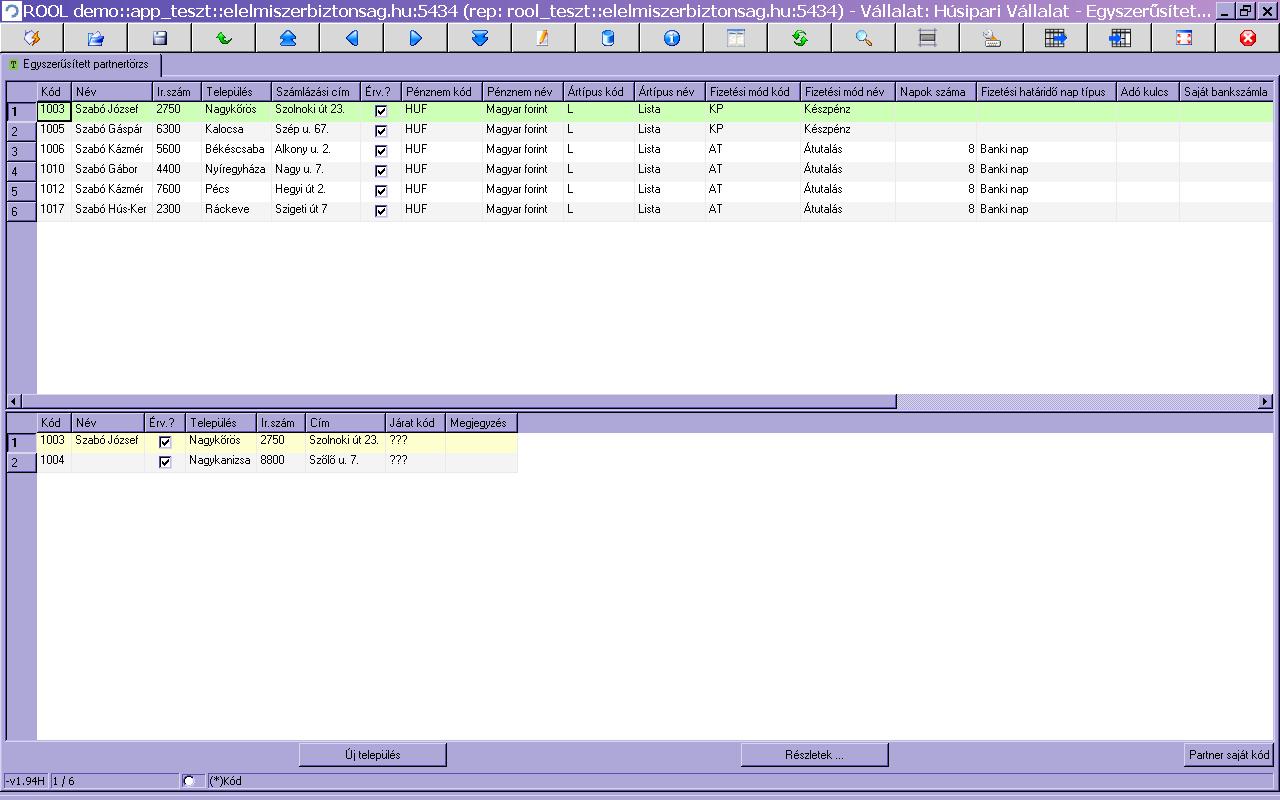Click the lightning-bolt toolbar icon

click(x=32, y=38)
